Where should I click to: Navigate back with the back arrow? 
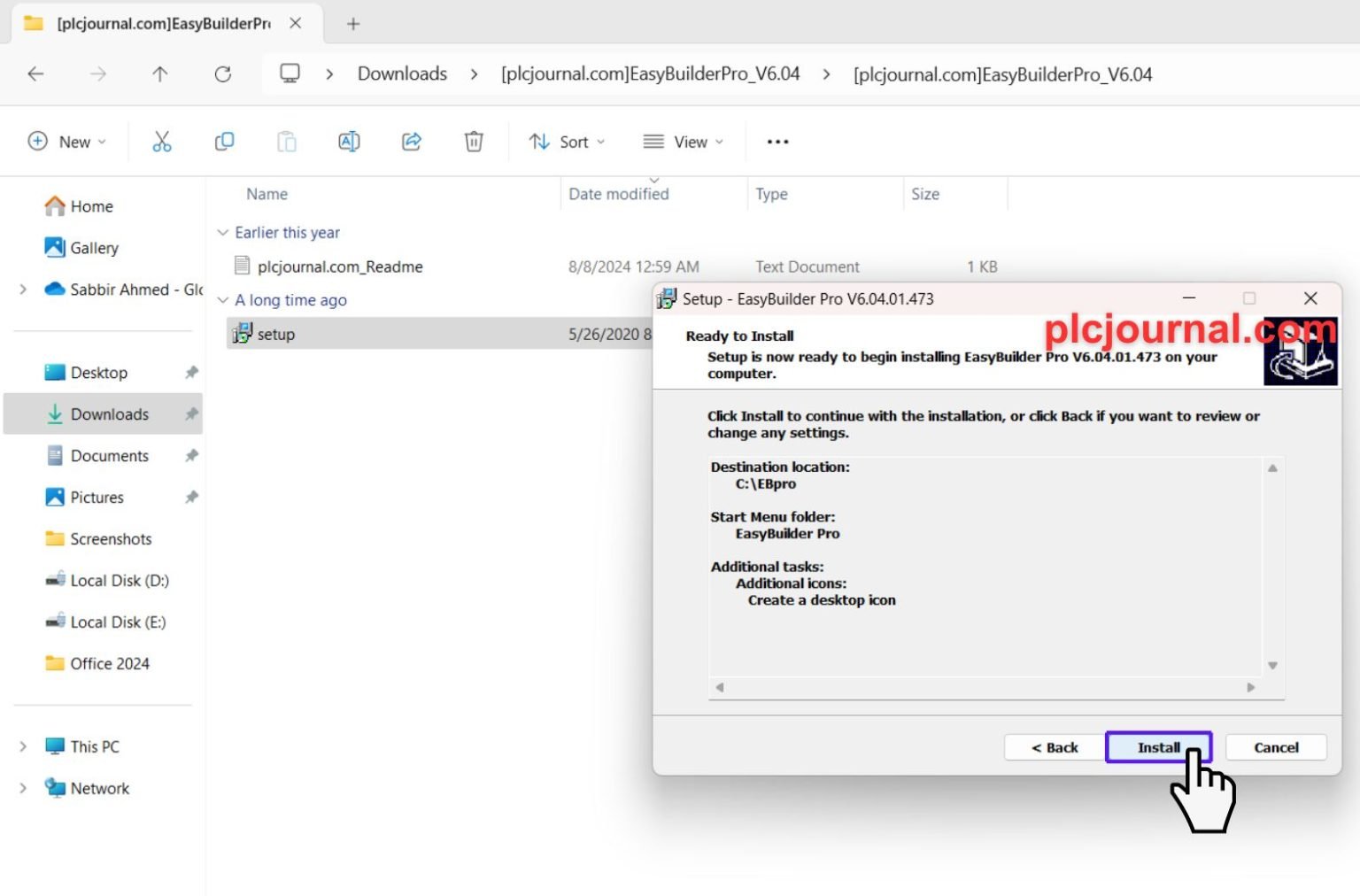(36, 74)
